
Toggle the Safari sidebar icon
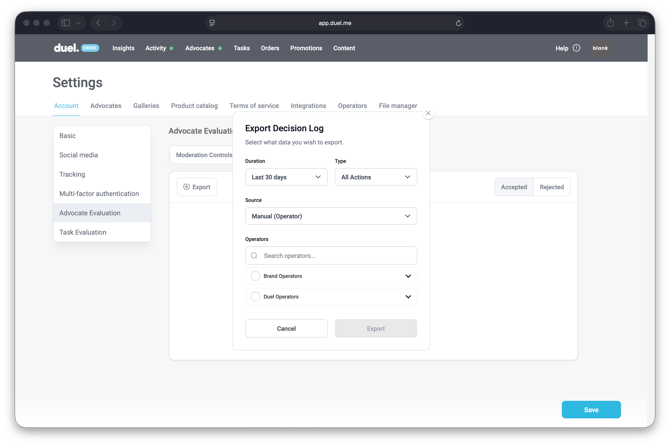(66, 23)
